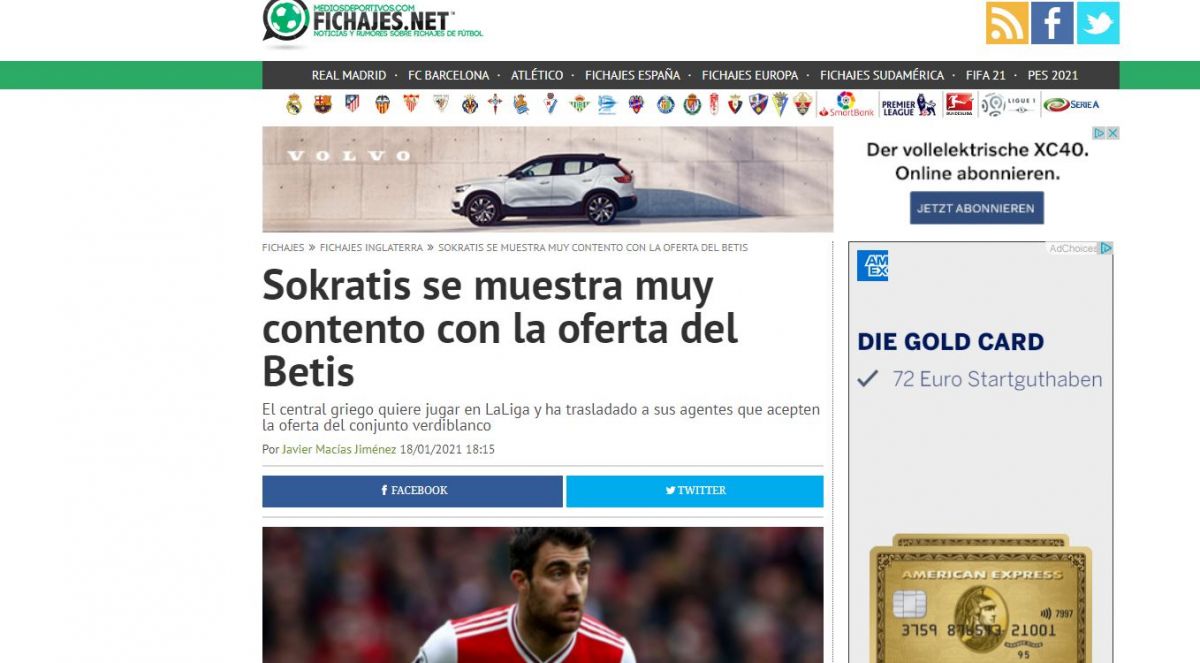The height and width of the screenshot is (663, 1200).
Task: Select the Real Valladolid crest
Action: (692, 104)
